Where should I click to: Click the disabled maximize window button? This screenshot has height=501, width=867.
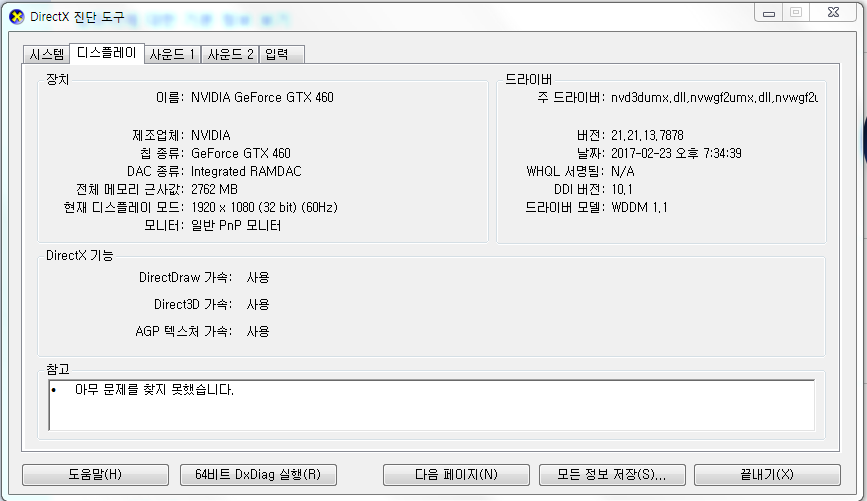pyautogui.click(x=796, y=13)
